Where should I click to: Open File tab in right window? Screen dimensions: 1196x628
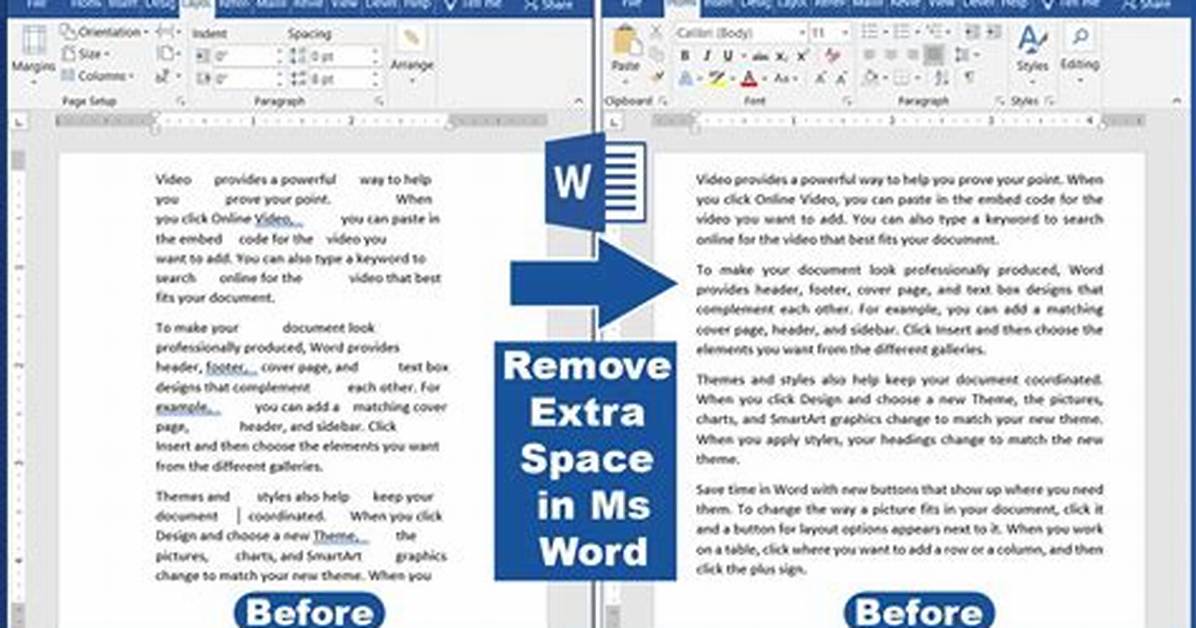[630, 5]
